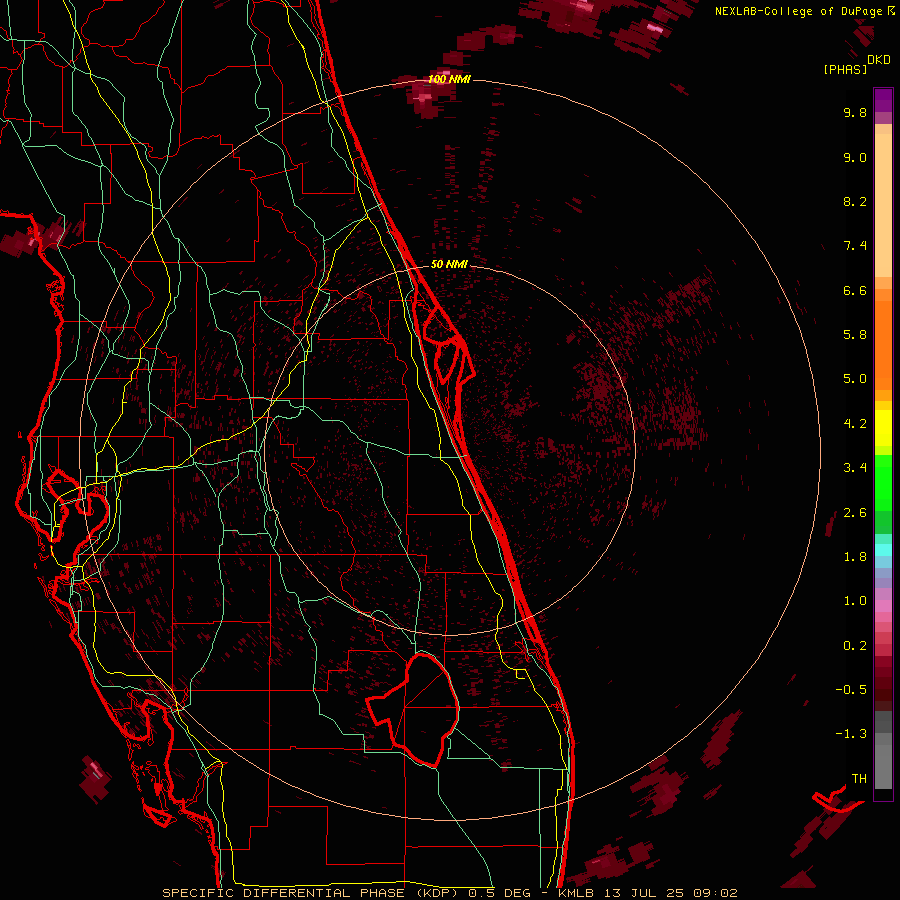This screenshot has width=900, height=900.
Task: Click the TH label on the color scale
Action: 859,779
